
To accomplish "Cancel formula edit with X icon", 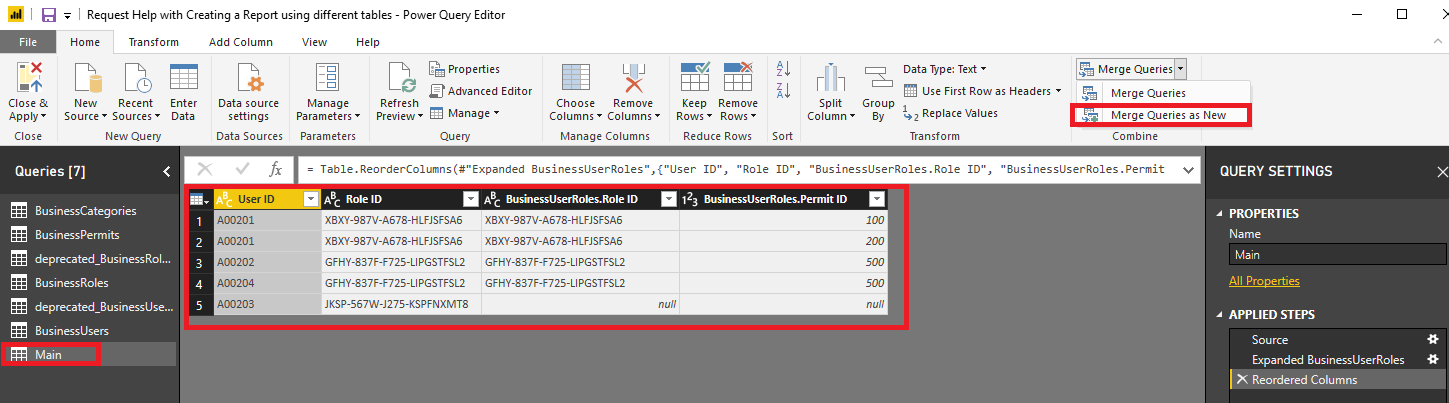I will point(205,169).
